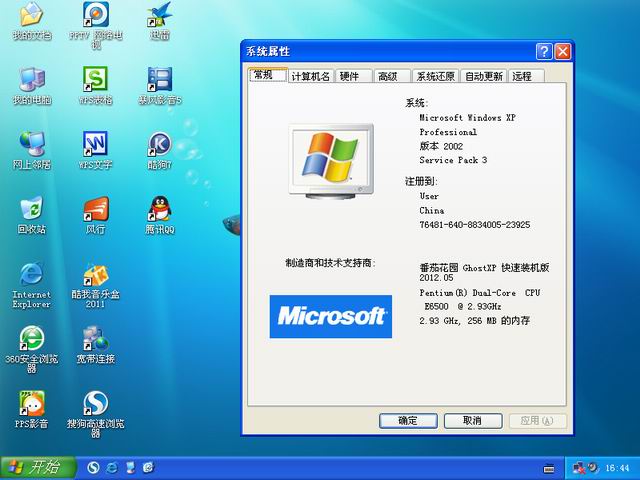The width and height of the screenshot is (640, 480).
Task: Click the taskbar clock showing 16:44
Action: [617, 468]
